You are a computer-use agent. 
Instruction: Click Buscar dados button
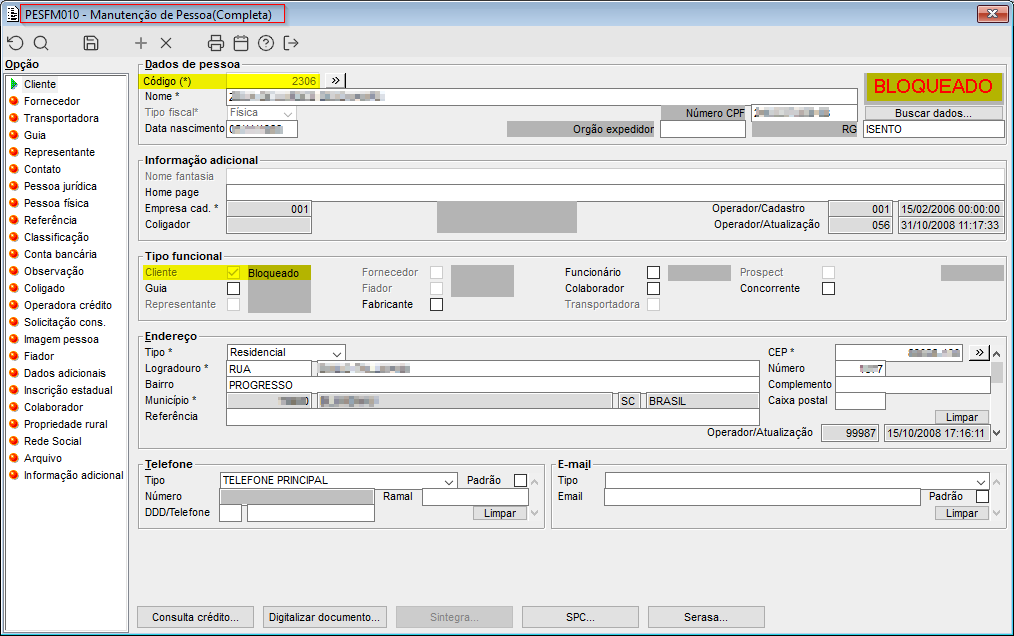coord(933,113)
